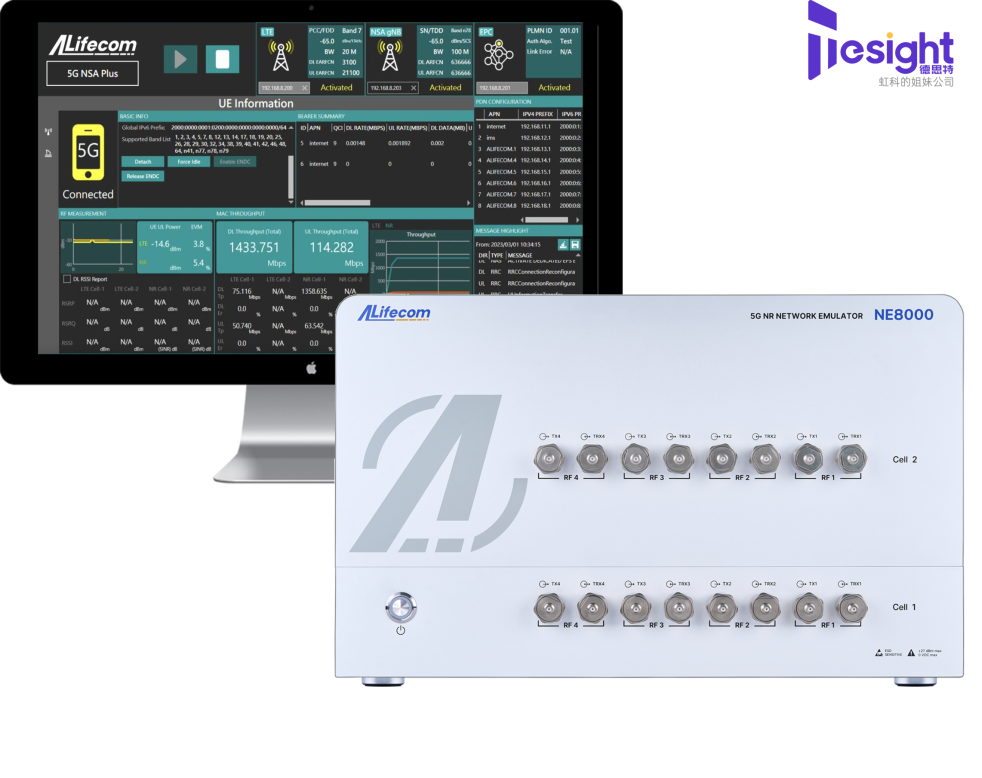Switch throughput chart to NR tab
This screenshot has width=982, height=778.
pos(389,226)
